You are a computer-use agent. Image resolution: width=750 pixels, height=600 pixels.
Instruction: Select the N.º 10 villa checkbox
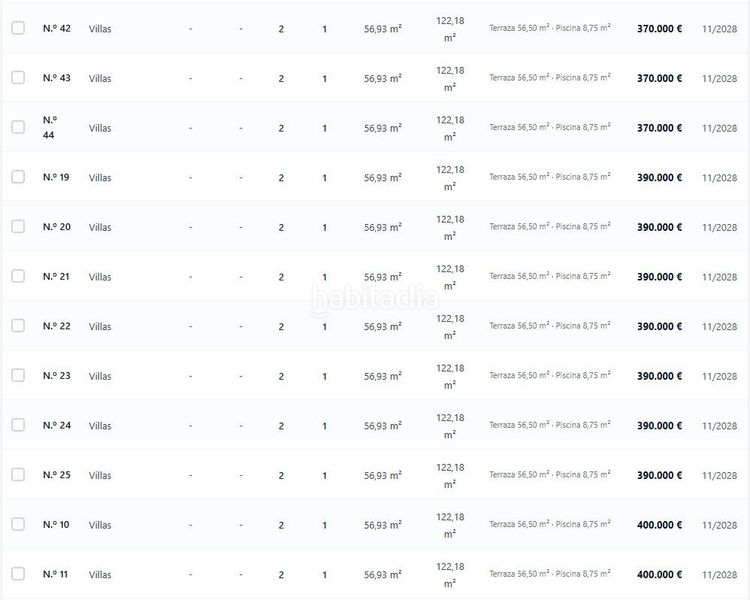click(x=18, y=524)
